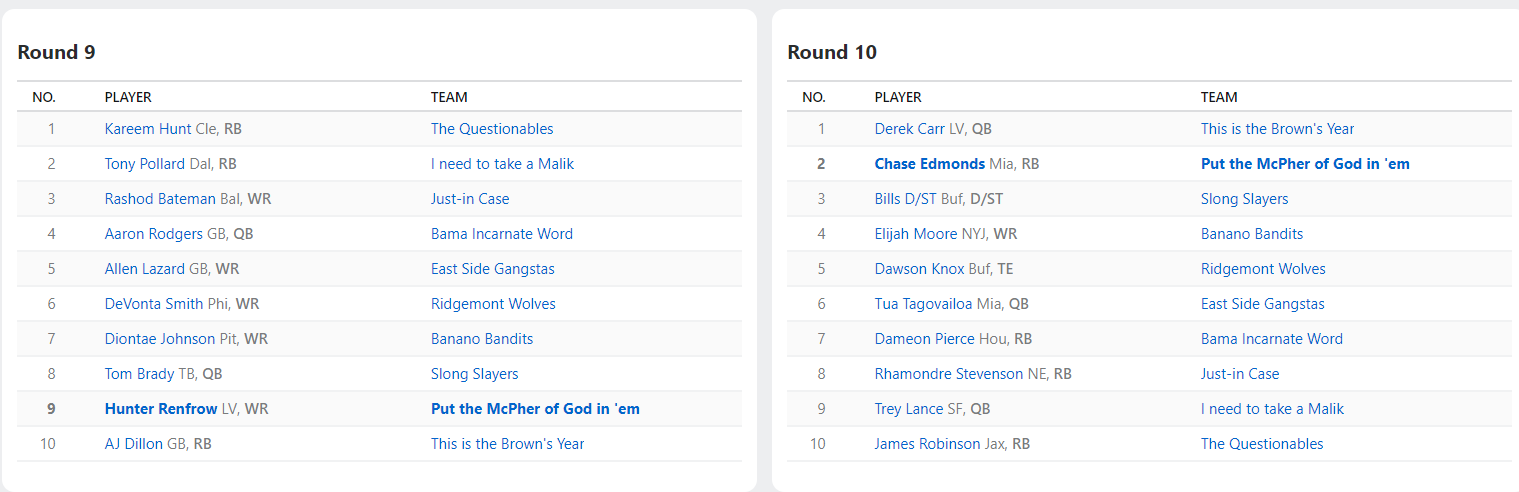Open Rhamondre Stevenson player profile

pos(949,374)
